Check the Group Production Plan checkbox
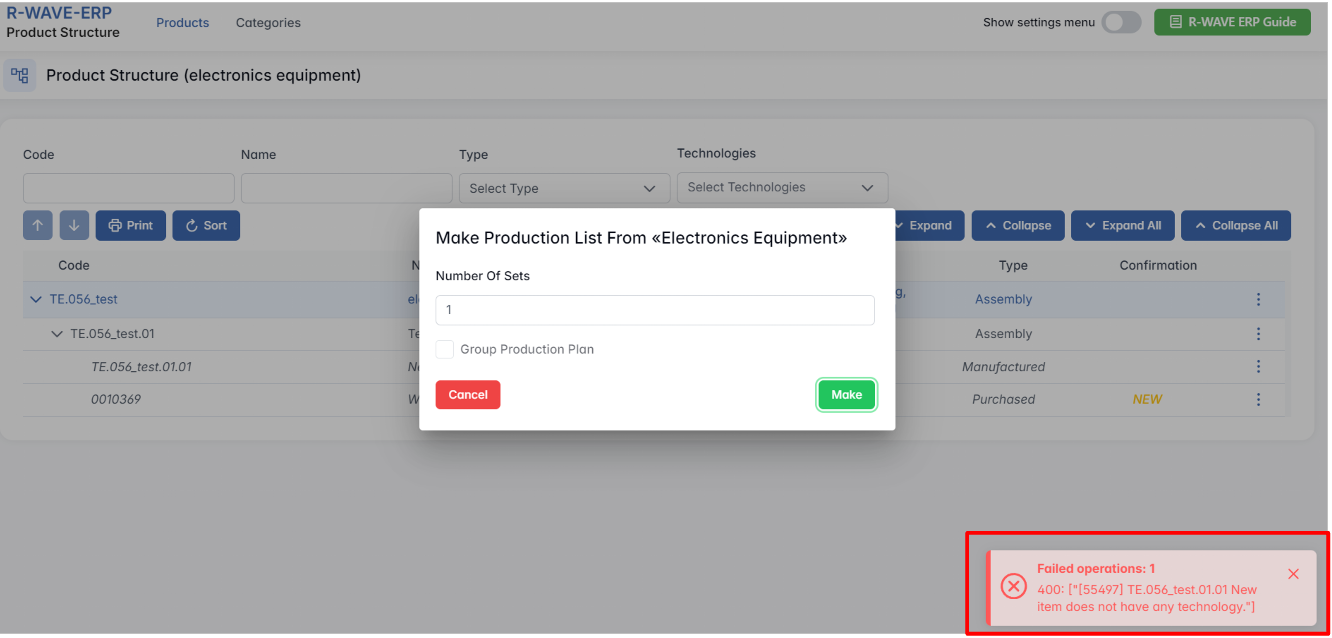The height and width of the screenshot is (638, 1332). [445, 349]
